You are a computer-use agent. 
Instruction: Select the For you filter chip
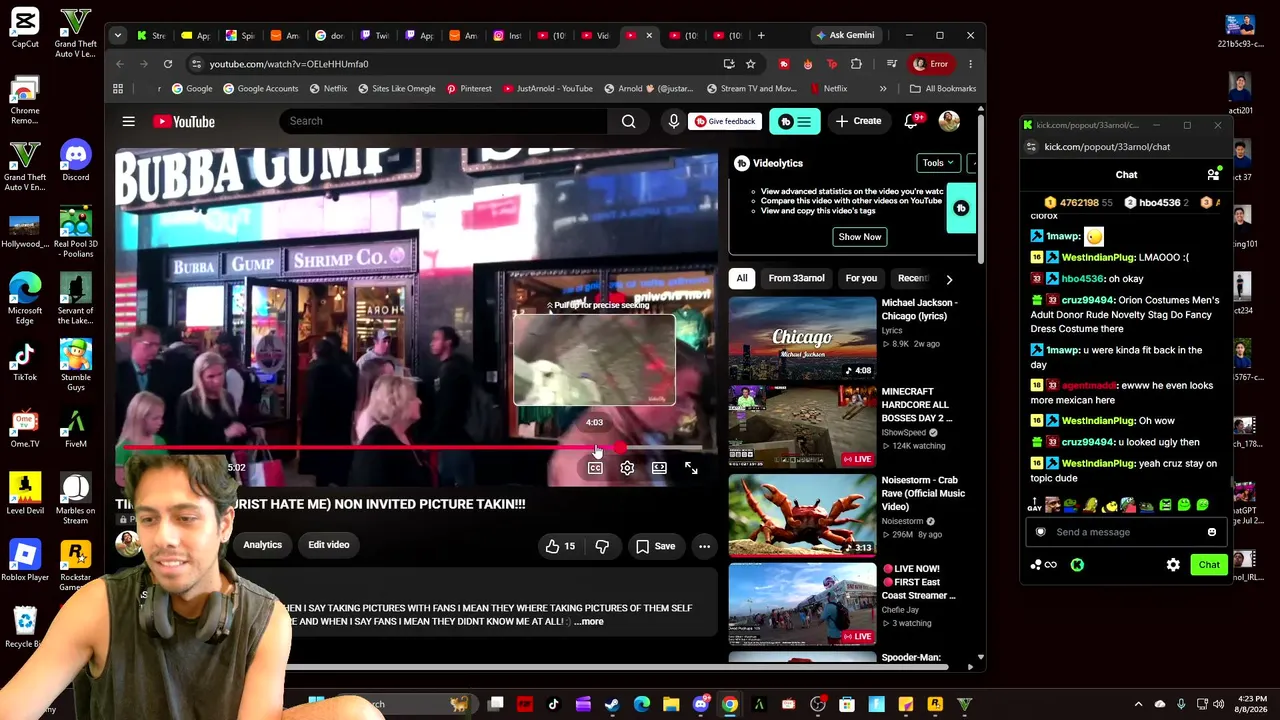(861, 278)
